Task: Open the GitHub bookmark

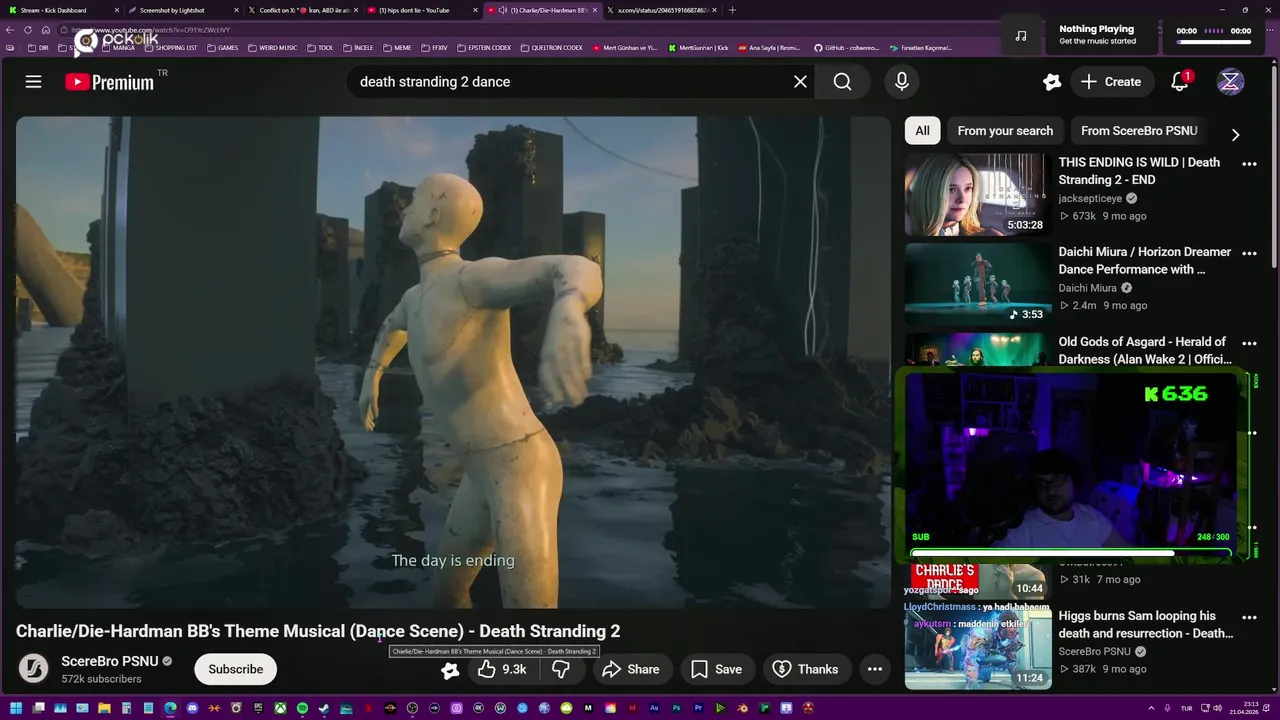Action: click(846, 48)
